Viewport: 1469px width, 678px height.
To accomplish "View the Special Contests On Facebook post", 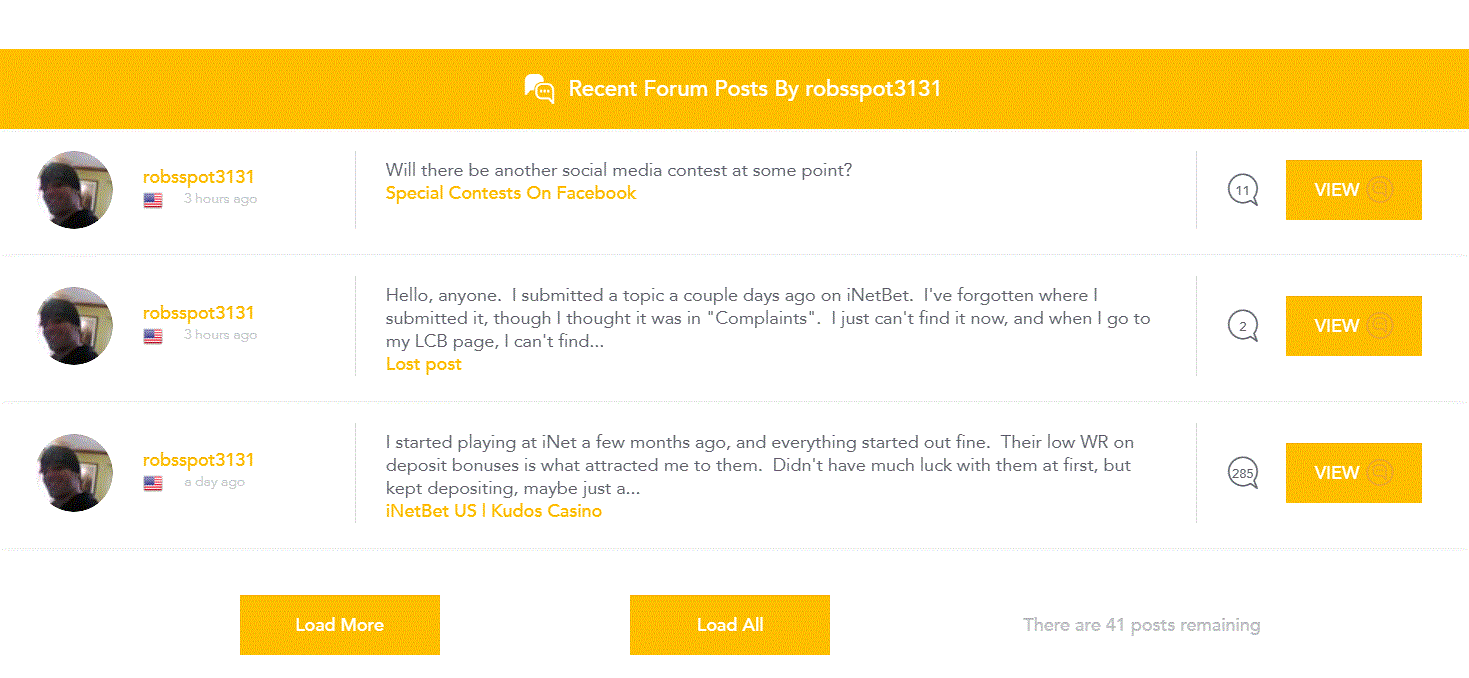I will 1353,190.
